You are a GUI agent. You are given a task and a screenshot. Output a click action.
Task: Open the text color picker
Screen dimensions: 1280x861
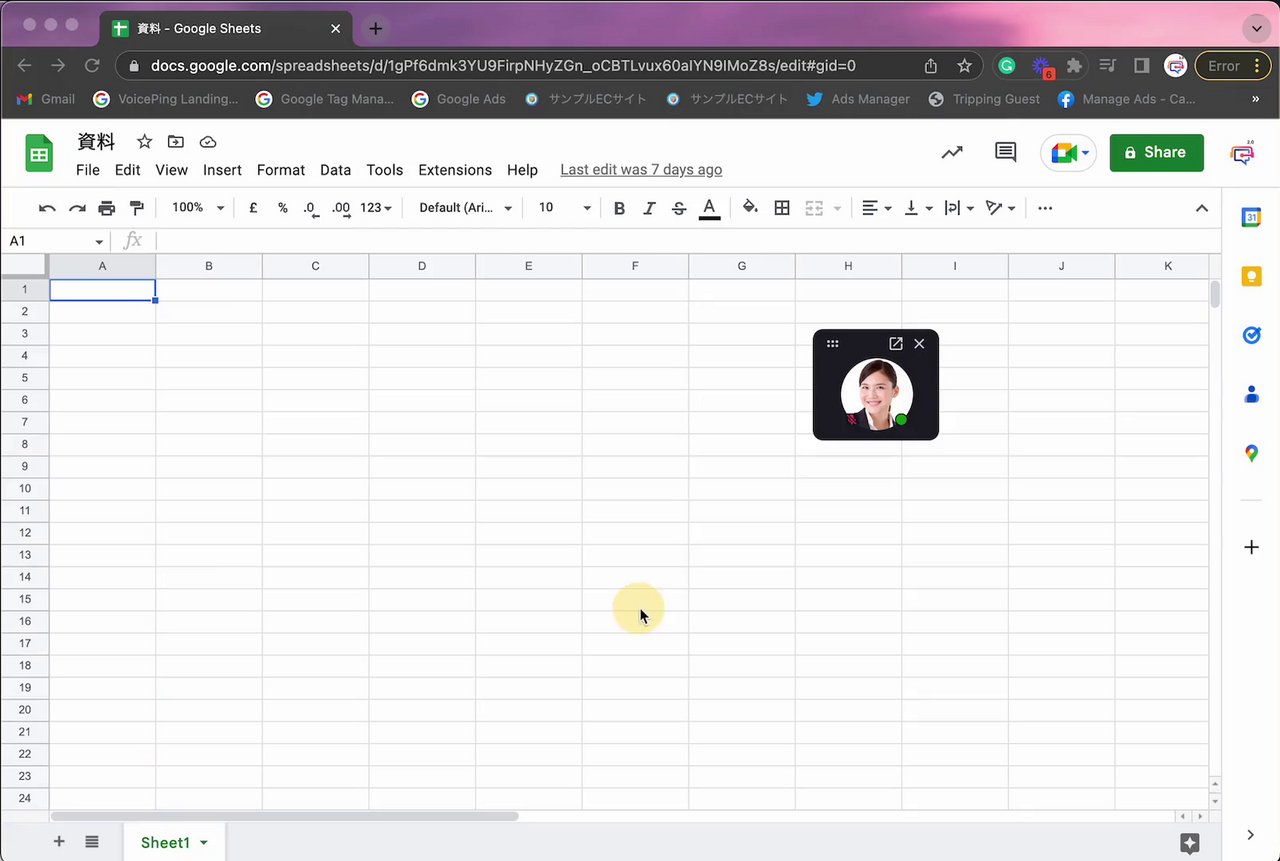pos(709,208)
